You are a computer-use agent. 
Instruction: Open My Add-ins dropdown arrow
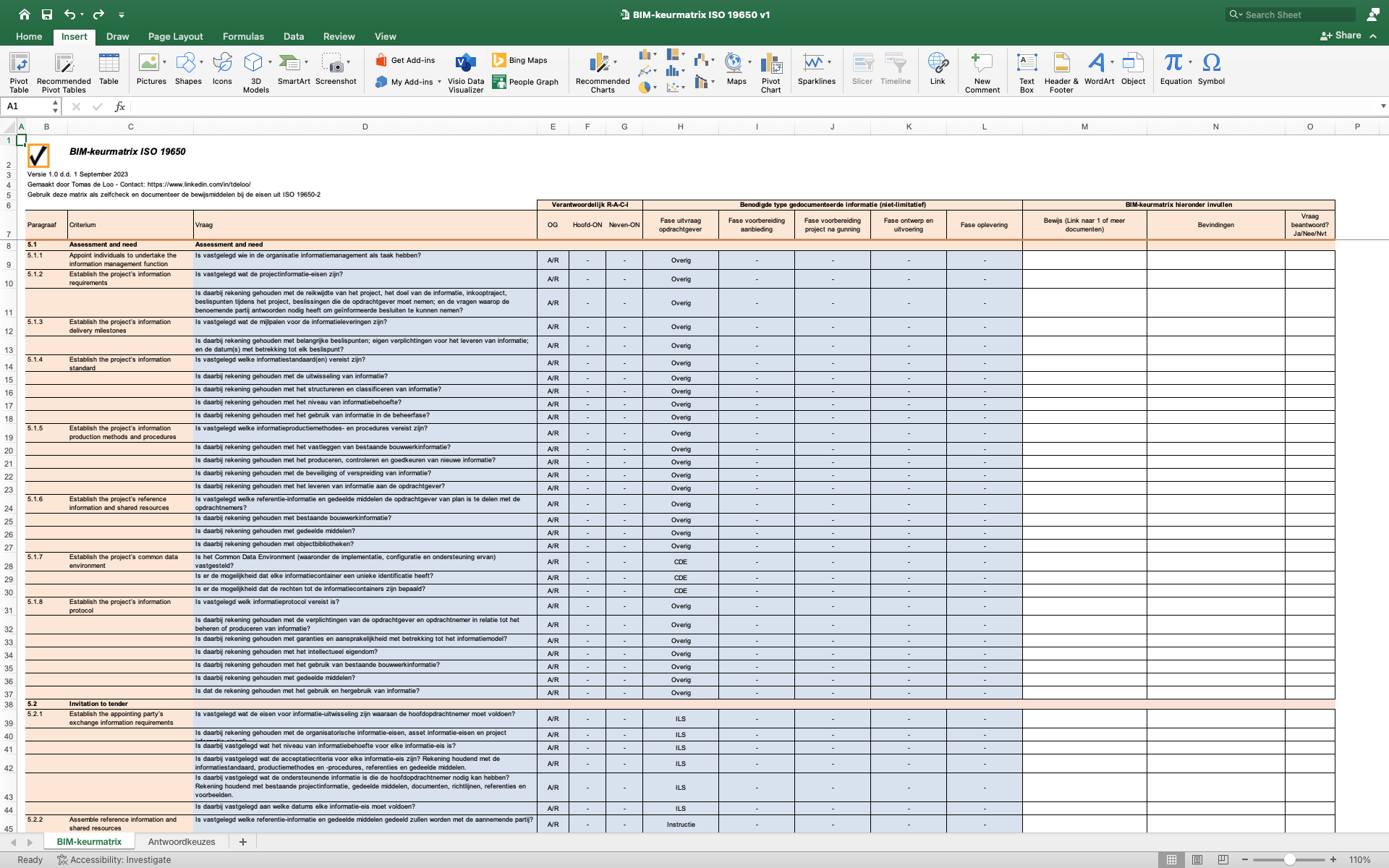(x=439, y=82)
